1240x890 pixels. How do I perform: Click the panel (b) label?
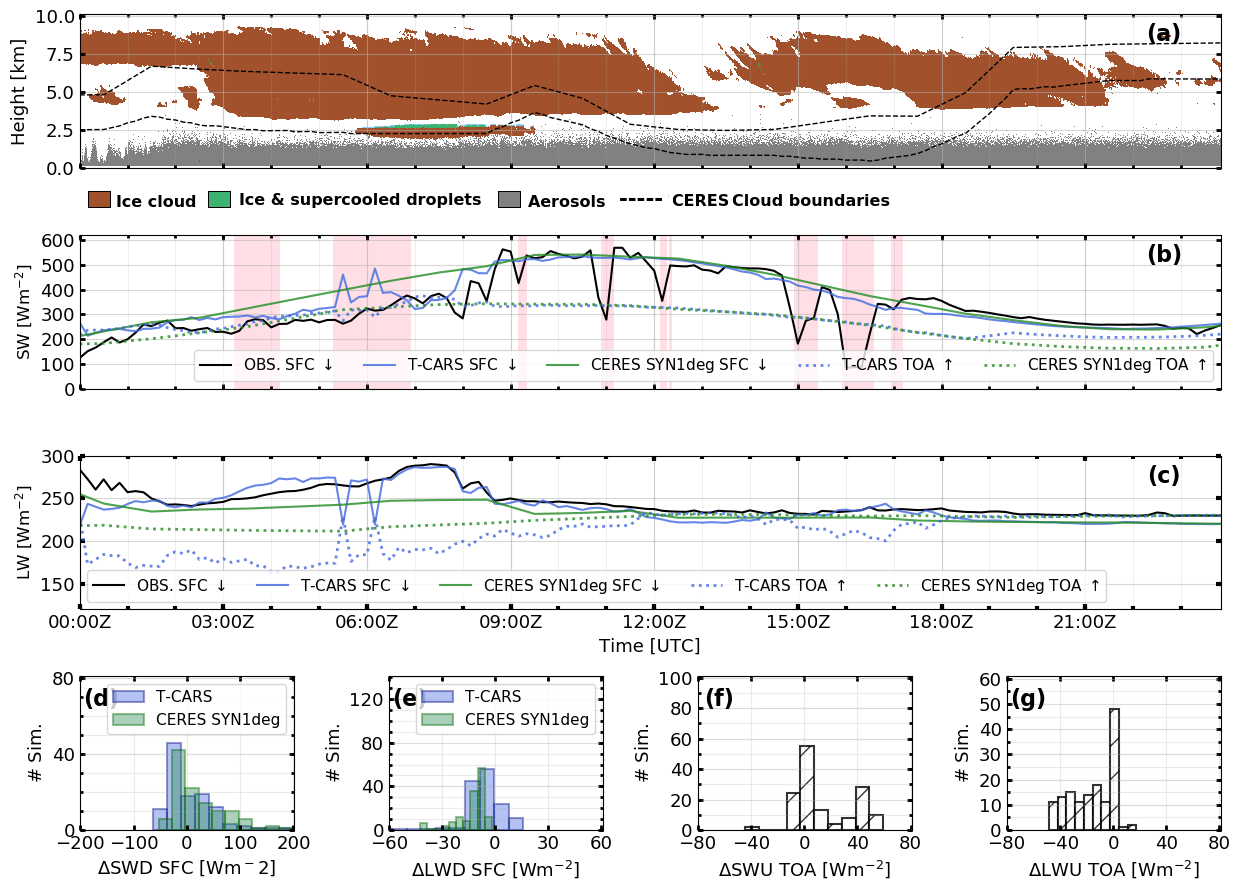pyautogui.click(x=1163, y=255)
